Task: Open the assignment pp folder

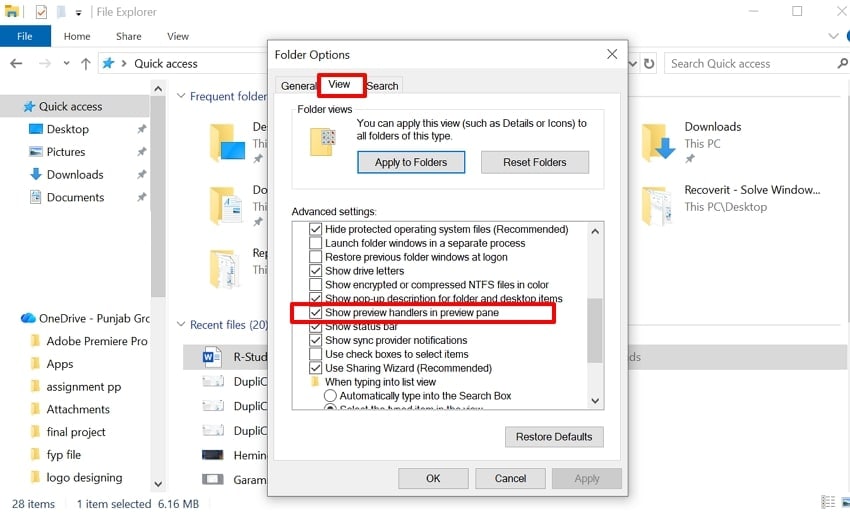Action: [83, 387]
